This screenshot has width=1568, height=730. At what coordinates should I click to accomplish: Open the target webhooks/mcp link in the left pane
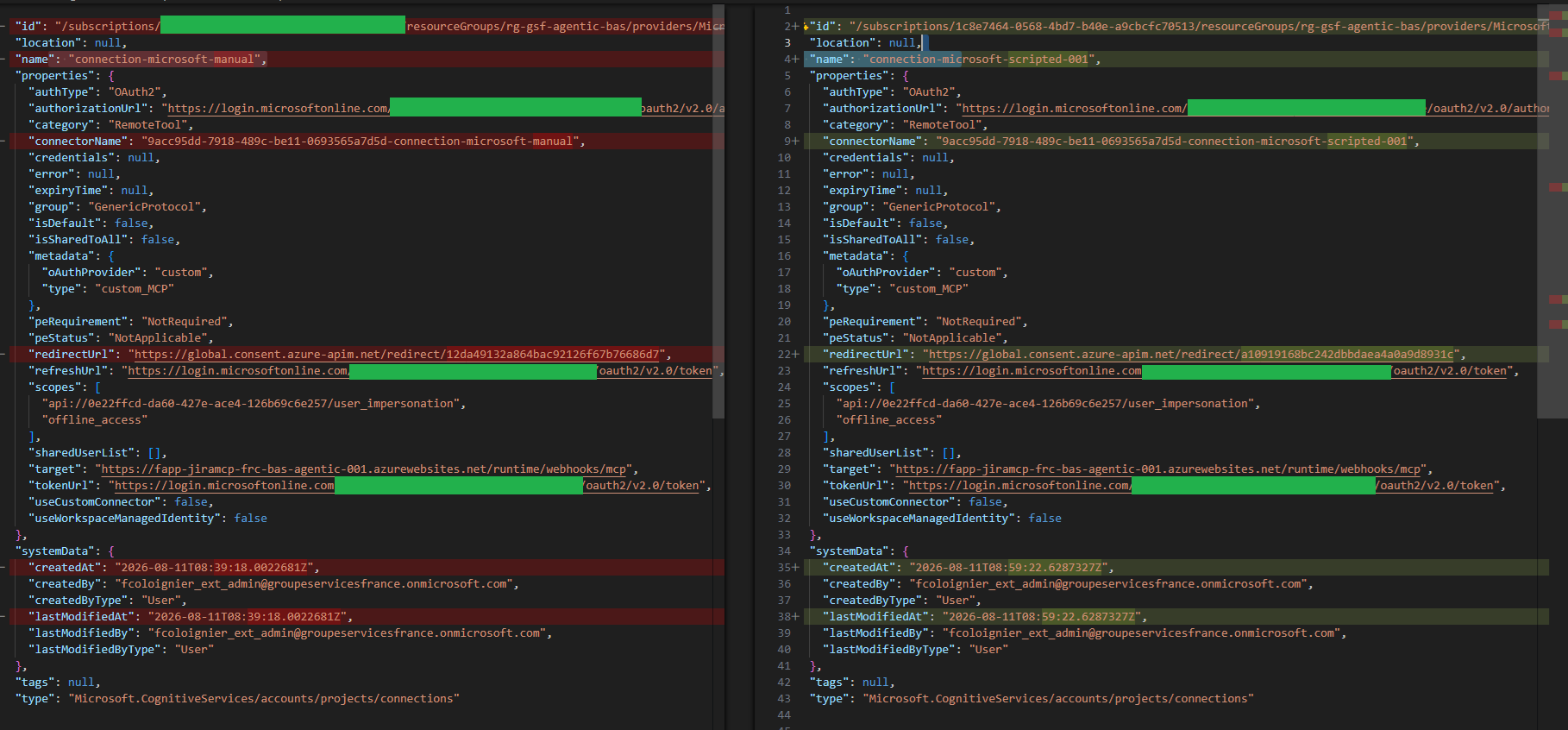[x=364, y=469]
